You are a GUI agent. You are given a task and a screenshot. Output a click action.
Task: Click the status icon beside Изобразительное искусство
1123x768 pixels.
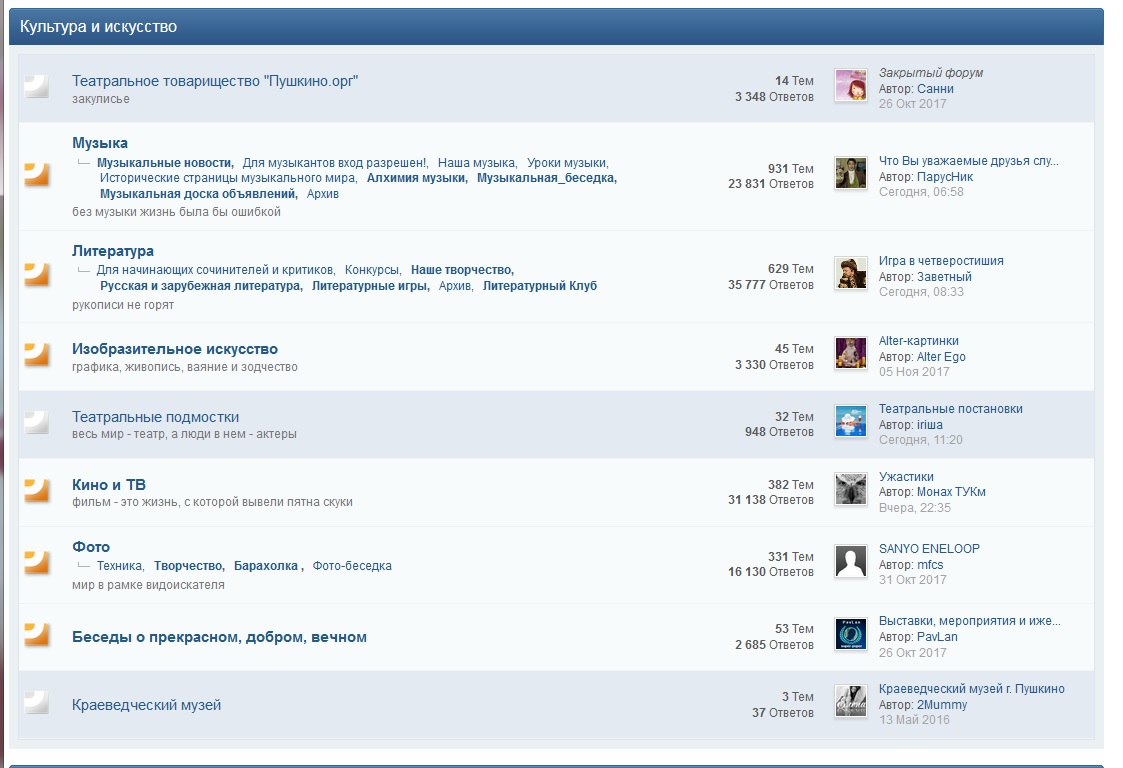(37, 353)
